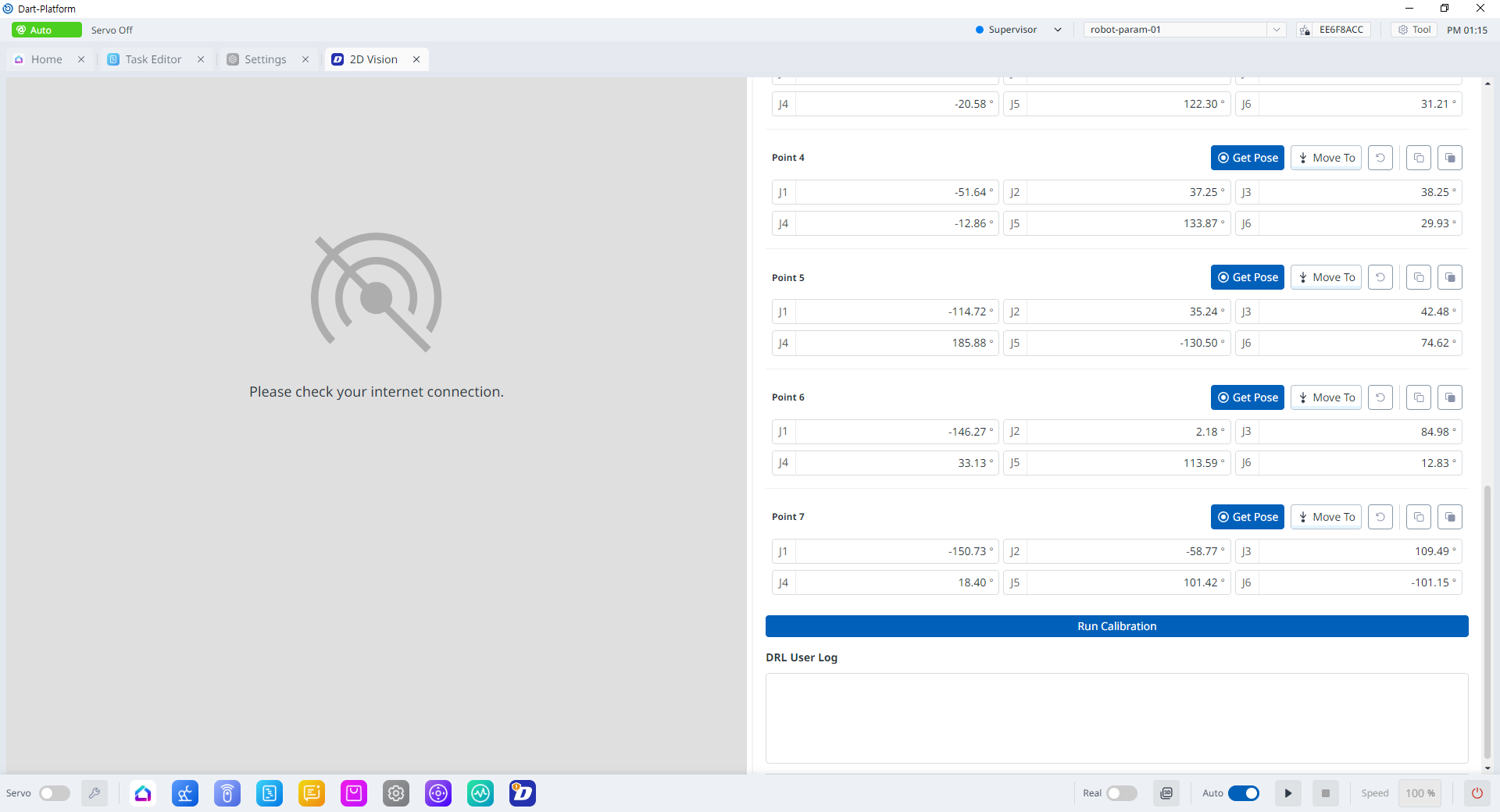Expand the Supervisor role dropdown

1020,30
